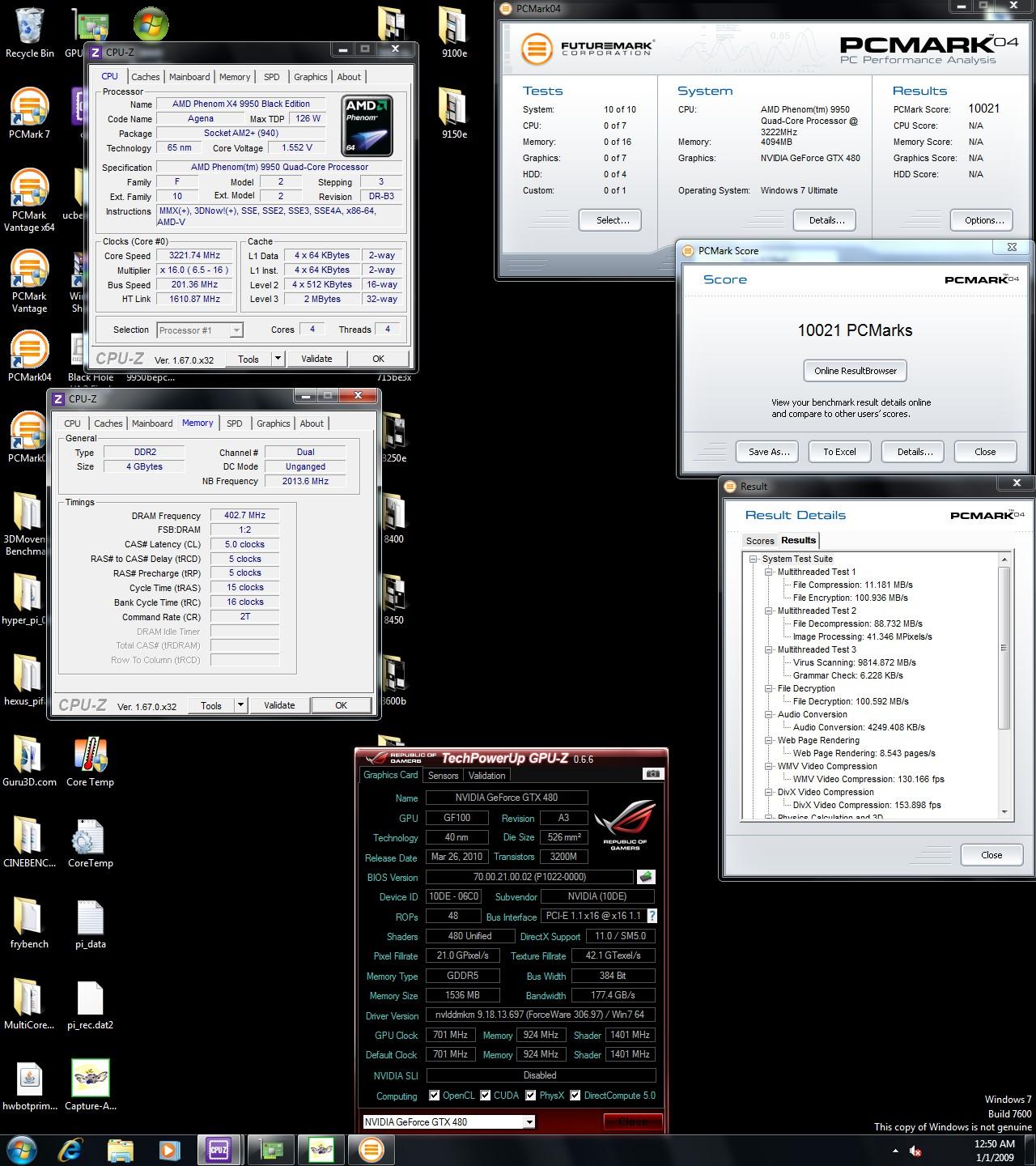Show hidden tray icons arrow
Screen dimensions: 1036x1166
(895, 1151)
